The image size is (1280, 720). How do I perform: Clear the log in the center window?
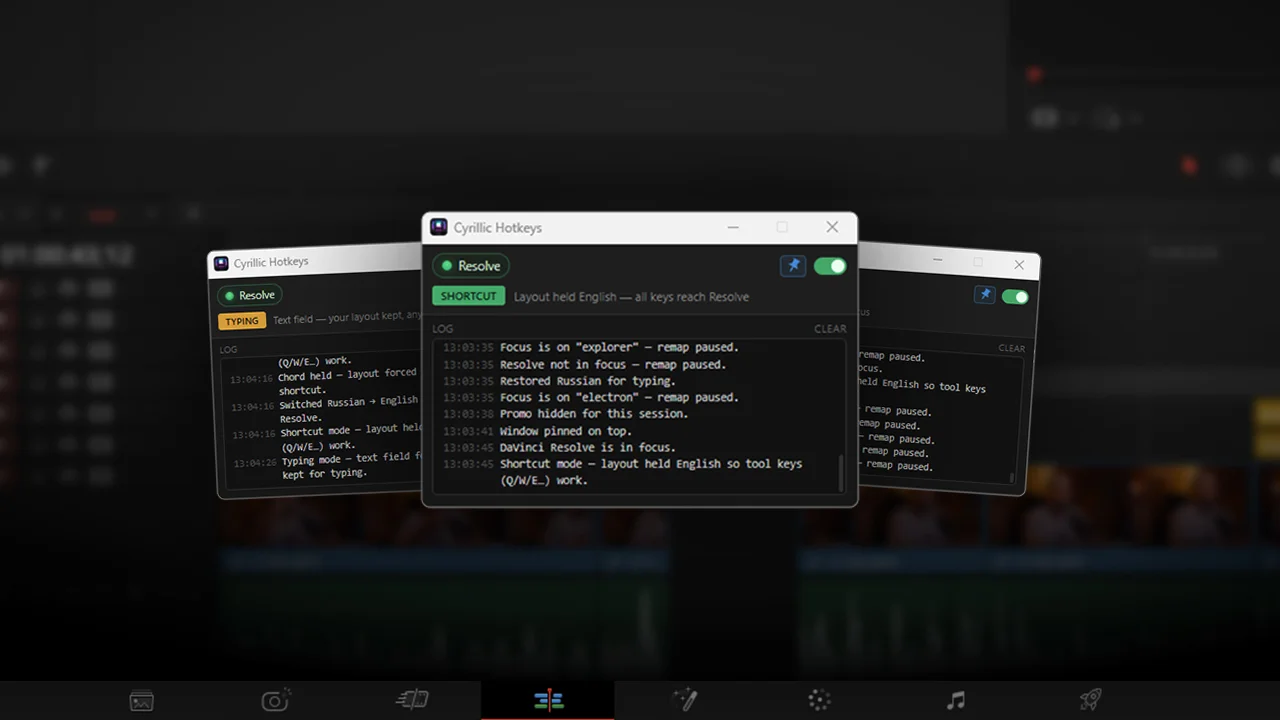pos(830,329)
